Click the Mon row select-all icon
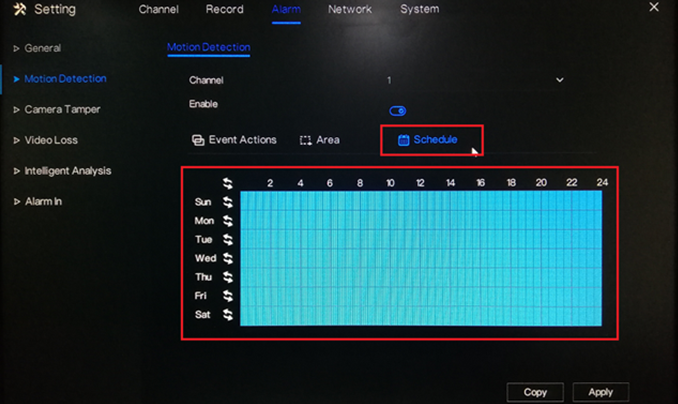Screen dimensions: 678x404 pos(227,221)
